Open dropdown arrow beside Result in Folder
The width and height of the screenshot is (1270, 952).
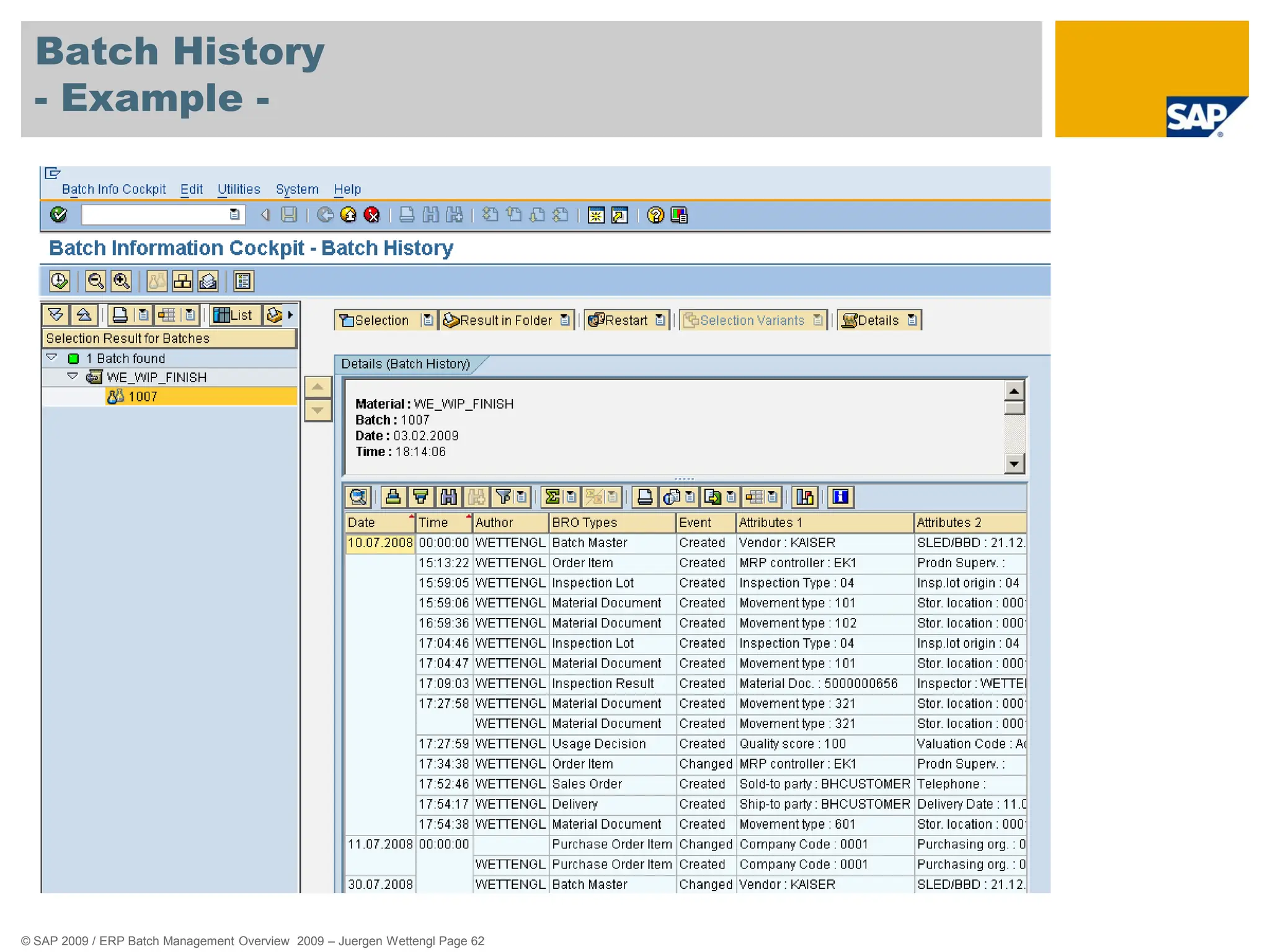click(x=565, y=320)
